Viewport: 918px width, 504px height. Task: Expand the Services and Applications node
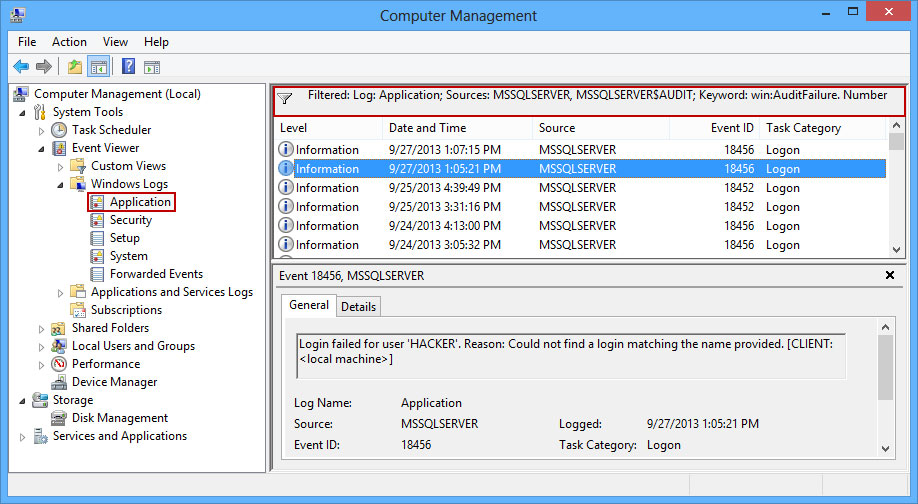click(x=22, y=437)
